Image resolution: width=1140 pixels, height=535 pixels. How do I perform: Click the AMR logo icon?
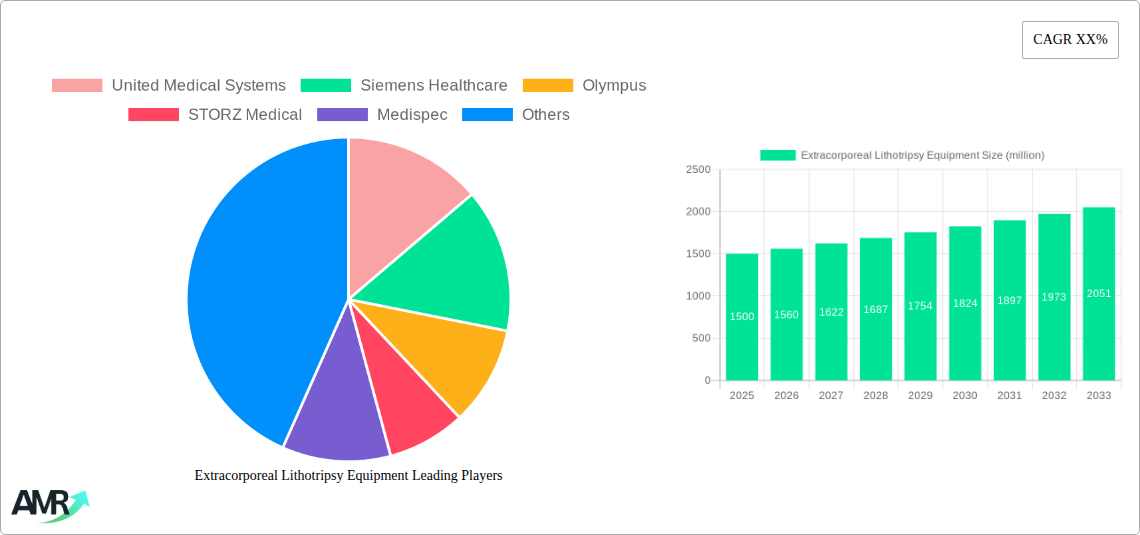[49, 505]
